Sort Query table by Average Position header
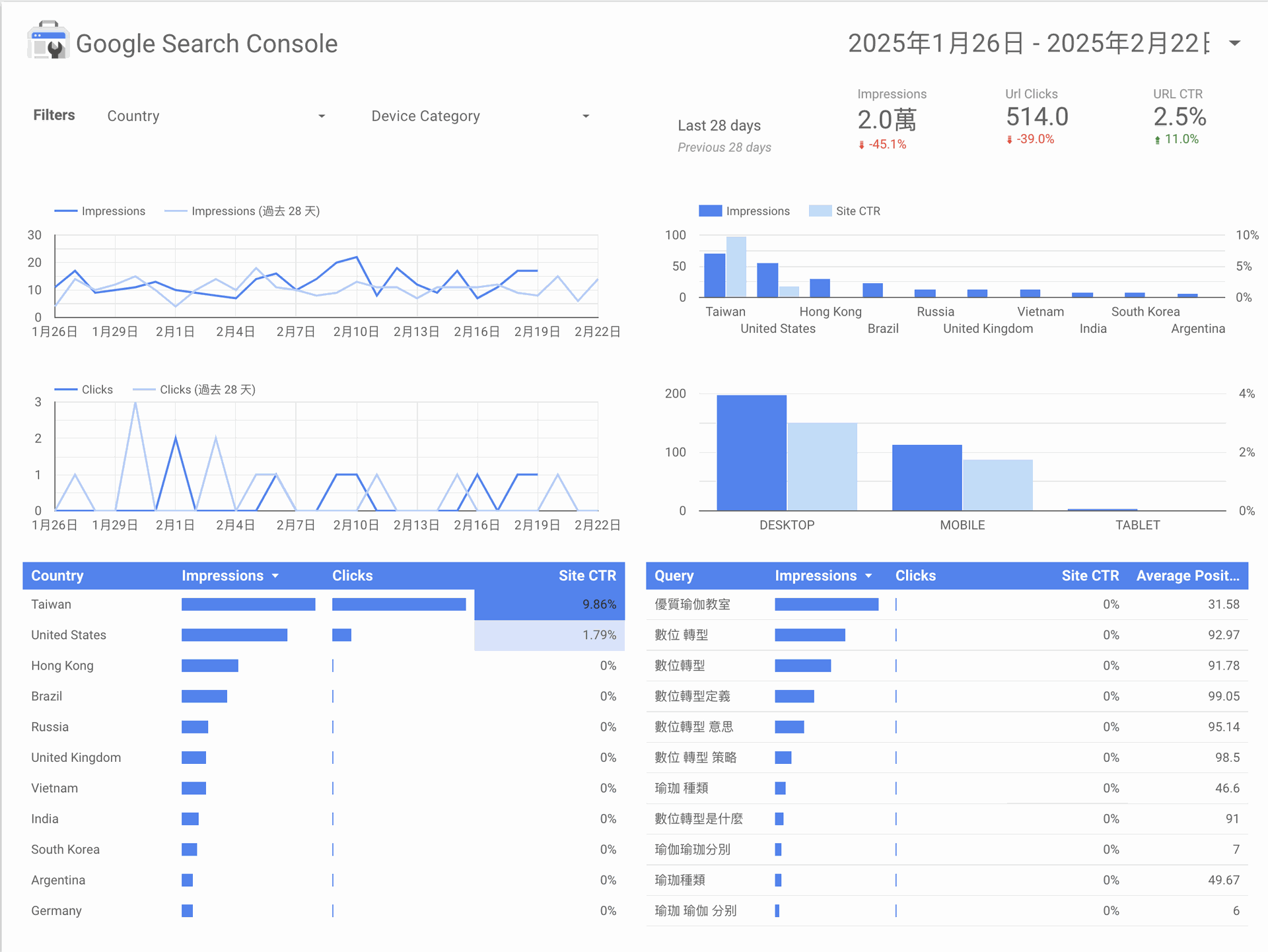1268x952 pixels. 1187,576
